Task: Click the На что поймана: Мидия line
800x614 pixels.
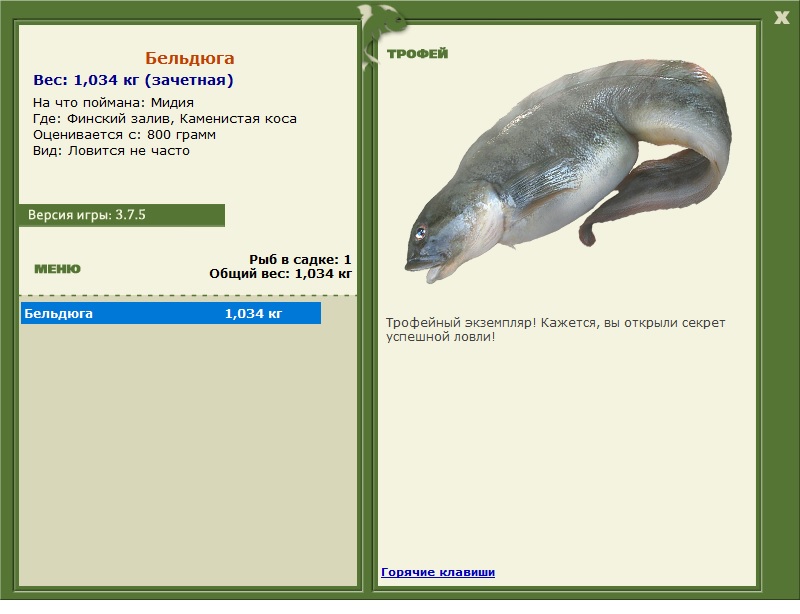Action: [113, 103]
